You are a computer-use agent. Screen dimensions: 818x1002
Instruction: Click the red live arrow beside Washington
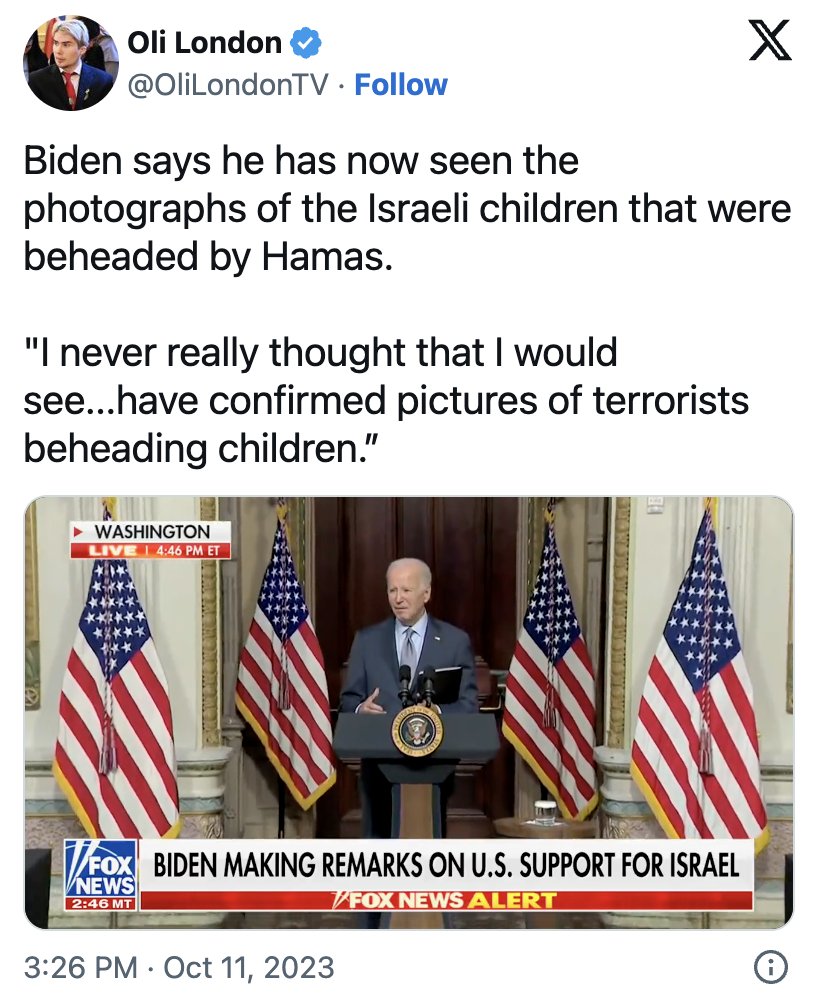pyautogui.click(x=79, y=531)
